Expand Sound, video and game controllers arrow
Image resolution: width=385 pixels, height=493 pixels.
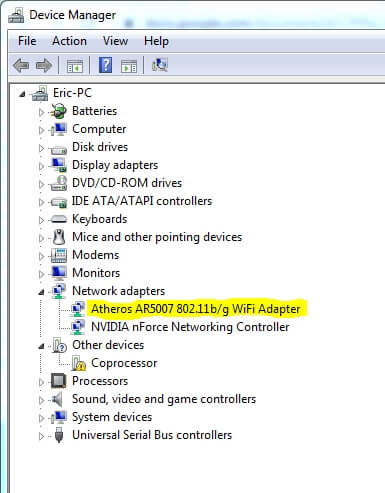click(x=41, y=400)
